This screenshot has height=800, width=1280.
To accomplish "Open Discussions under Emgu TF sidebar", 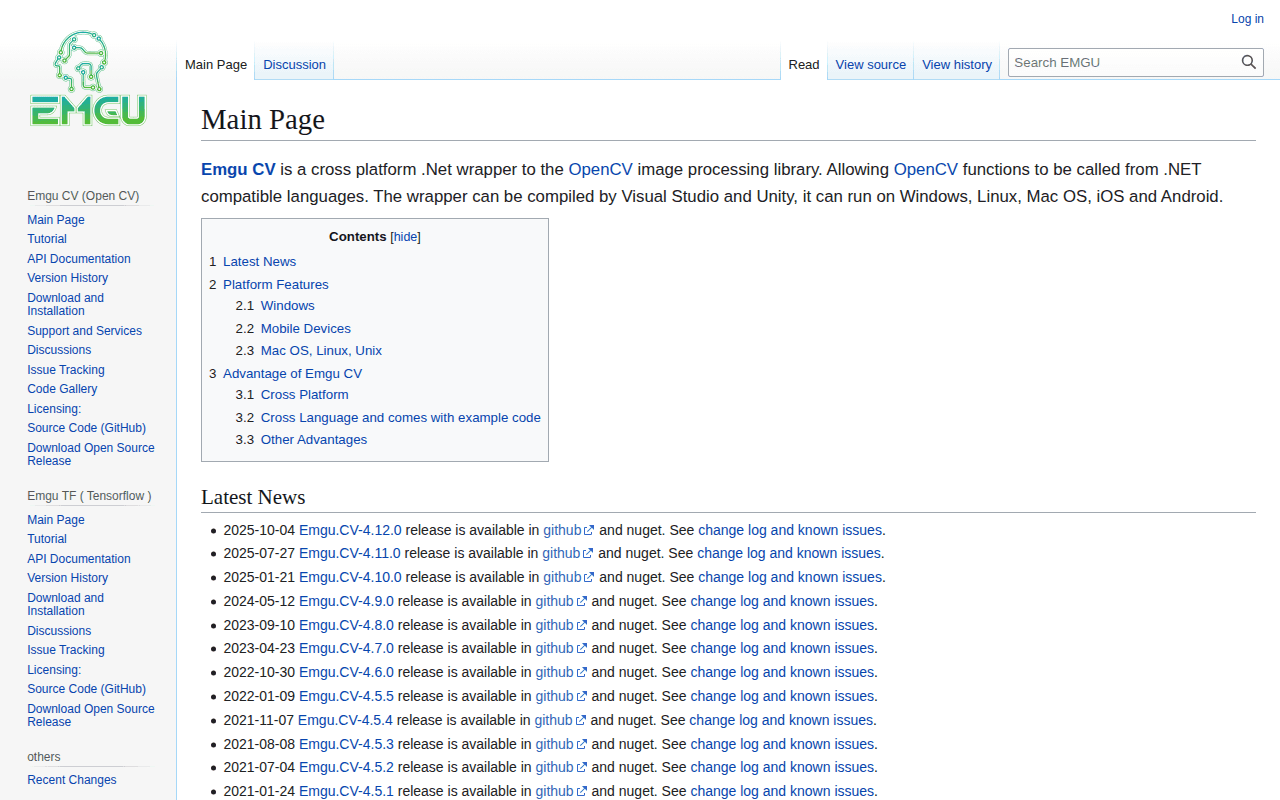I will pyautogui.click(x=59, y=631).
